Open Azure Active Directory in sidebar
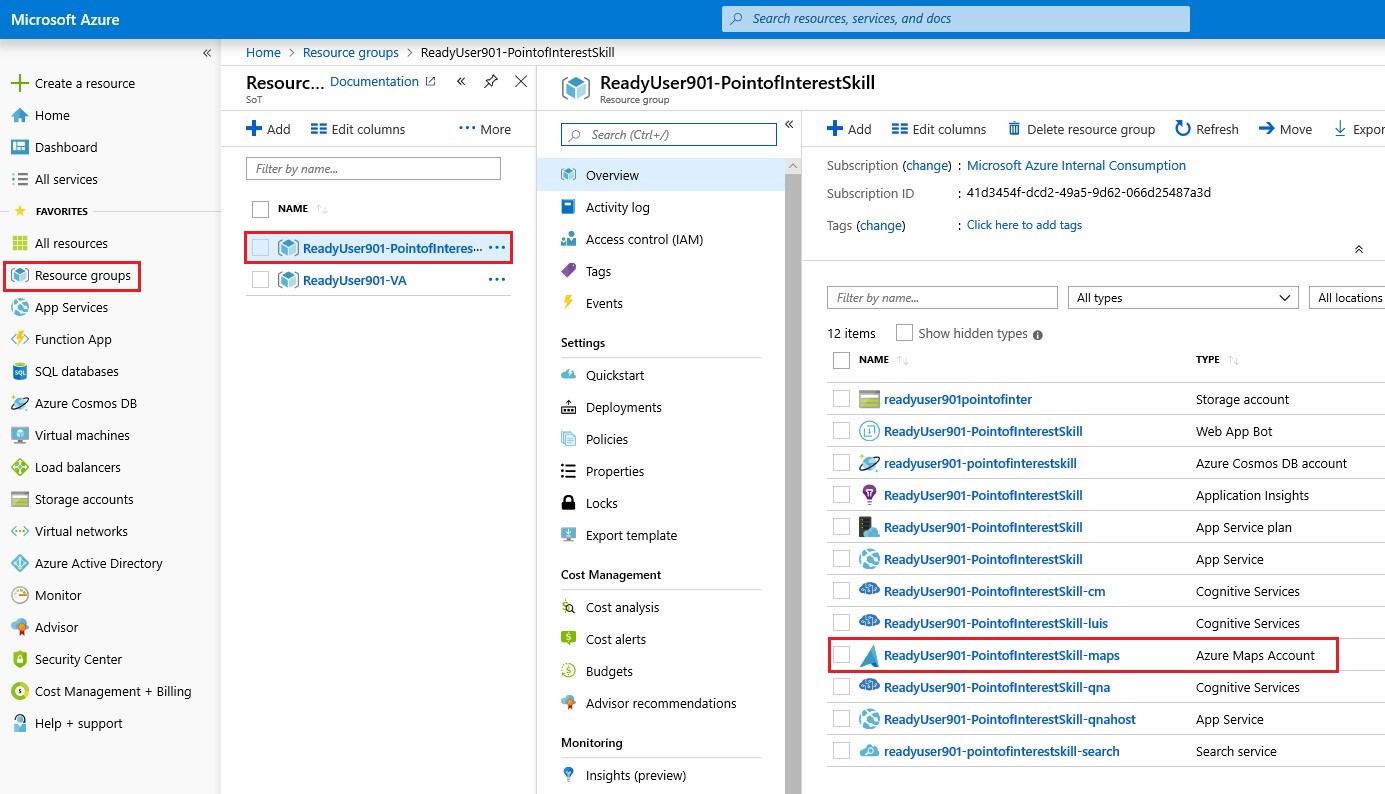The width and height of the screenshot is (1385, 794). click(98, 563)
